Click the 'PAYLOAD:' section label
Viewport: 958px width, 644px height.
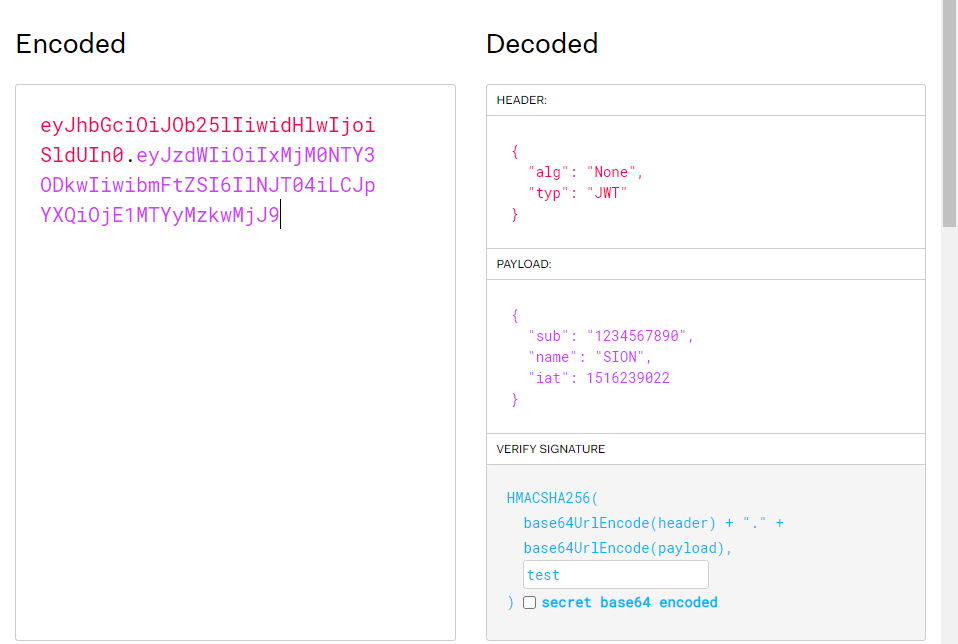(524, 264)
